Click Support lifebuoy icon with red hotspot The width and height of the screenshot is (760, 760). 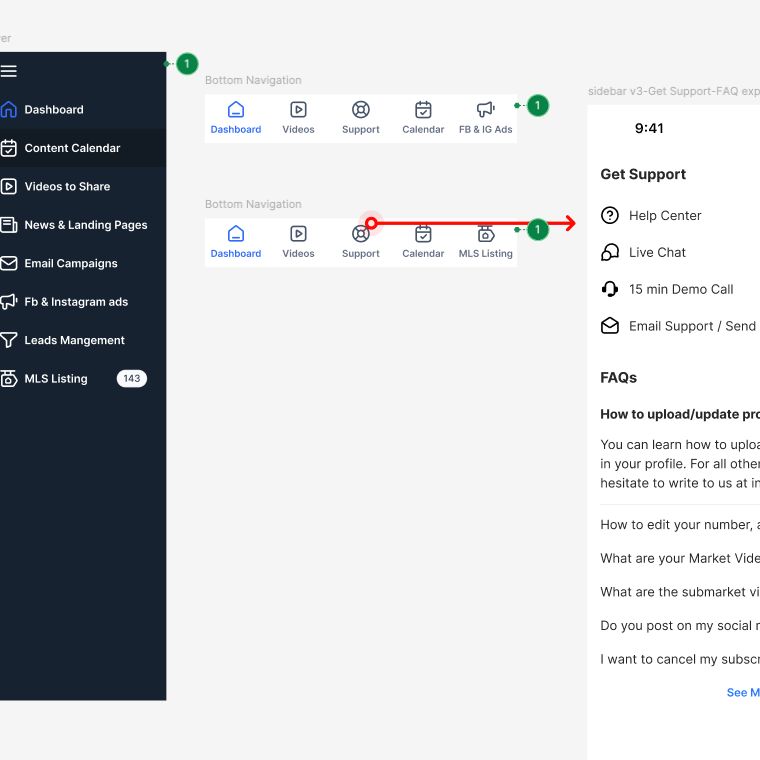tap(361, 234)
